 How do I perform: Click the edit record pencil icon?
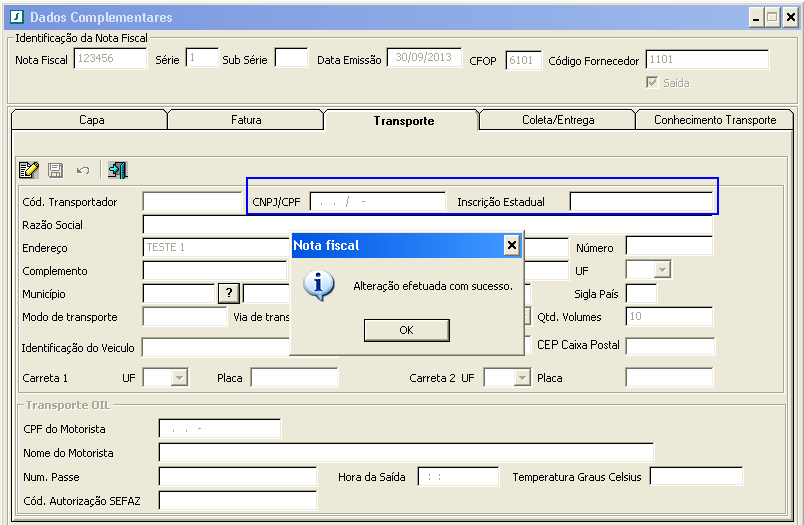(x=29, y=170)
